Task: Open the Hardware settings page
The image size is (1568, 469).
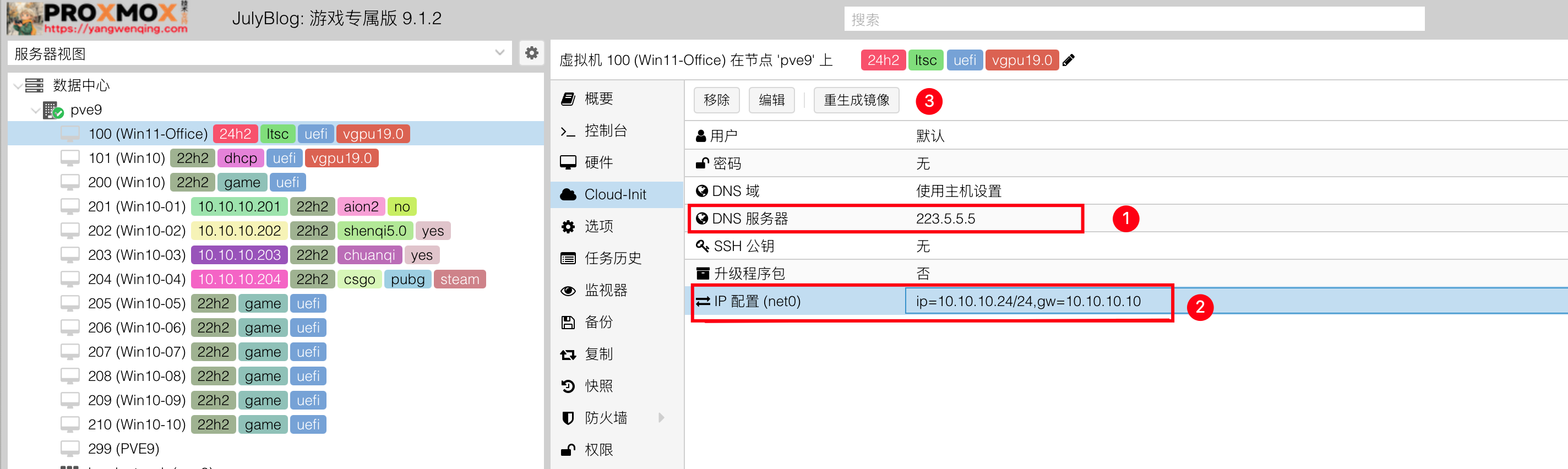Action: pos(598,162)
